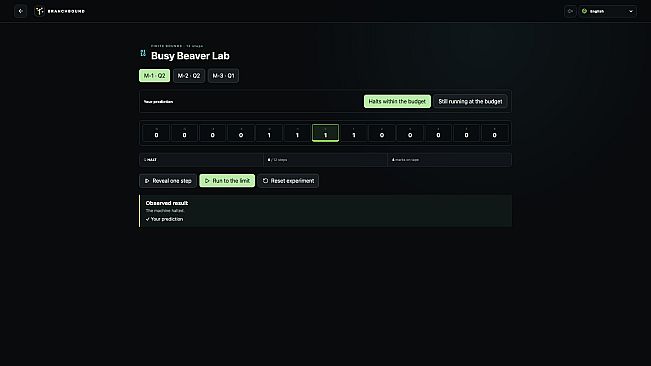Click the circular reset icon
This screenshot has width=651, height=366.
pos(265,181)
